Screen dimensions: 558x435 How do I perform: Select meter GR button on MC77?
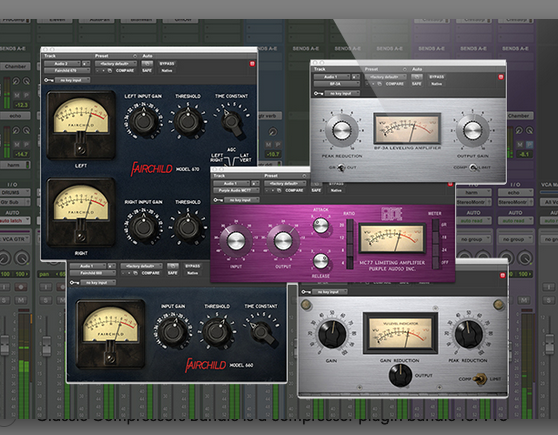[x=435, y=225]
